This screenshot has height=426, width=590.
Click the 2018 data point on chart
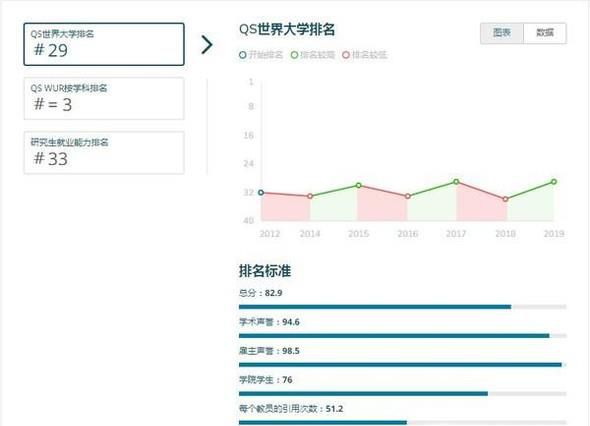(505, 199)
